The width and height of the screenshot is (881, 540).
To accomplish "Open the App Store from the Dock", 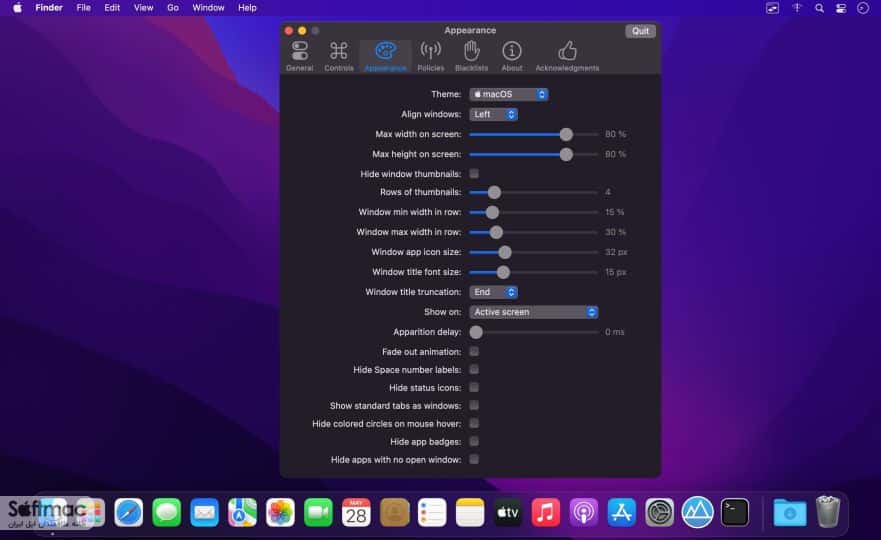I will [x=621, y=512].
